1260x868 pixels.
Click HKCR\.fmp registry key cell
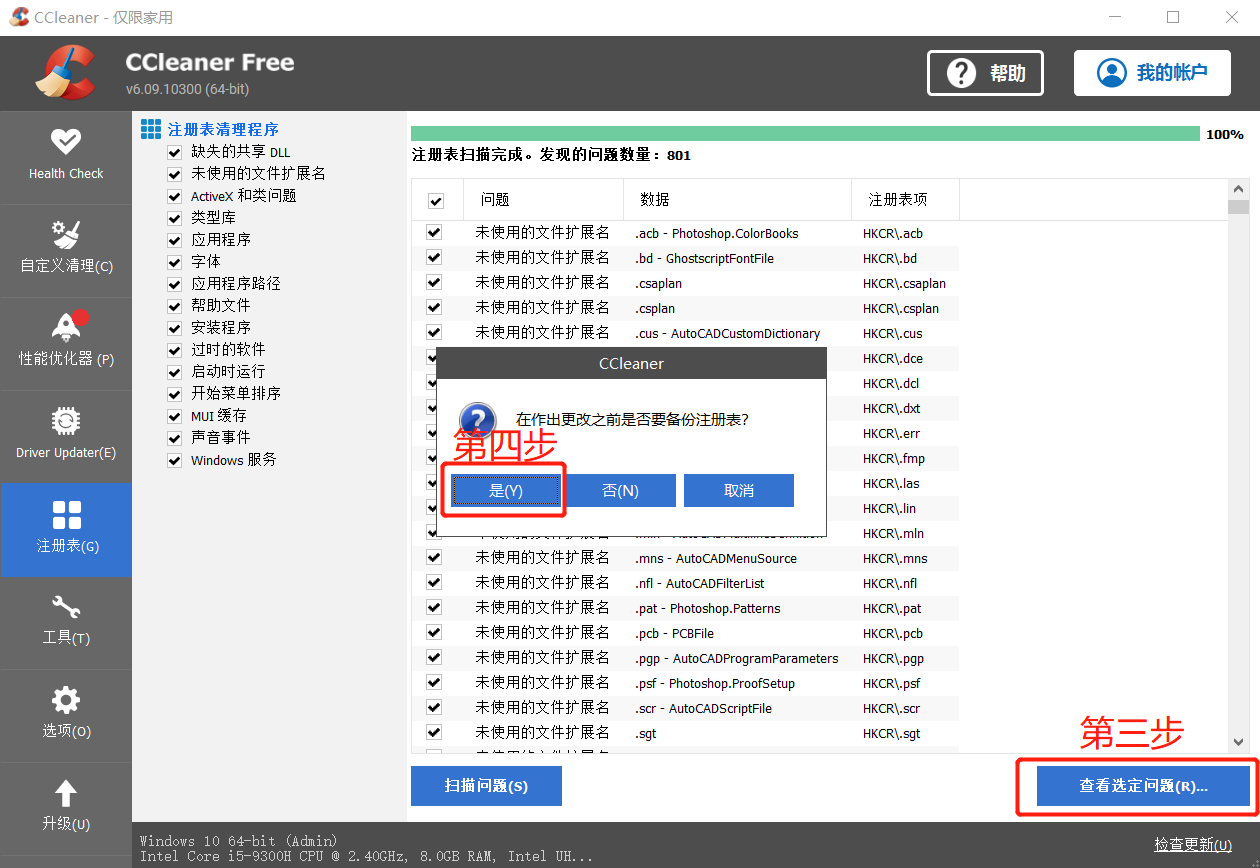coord(894,458)
